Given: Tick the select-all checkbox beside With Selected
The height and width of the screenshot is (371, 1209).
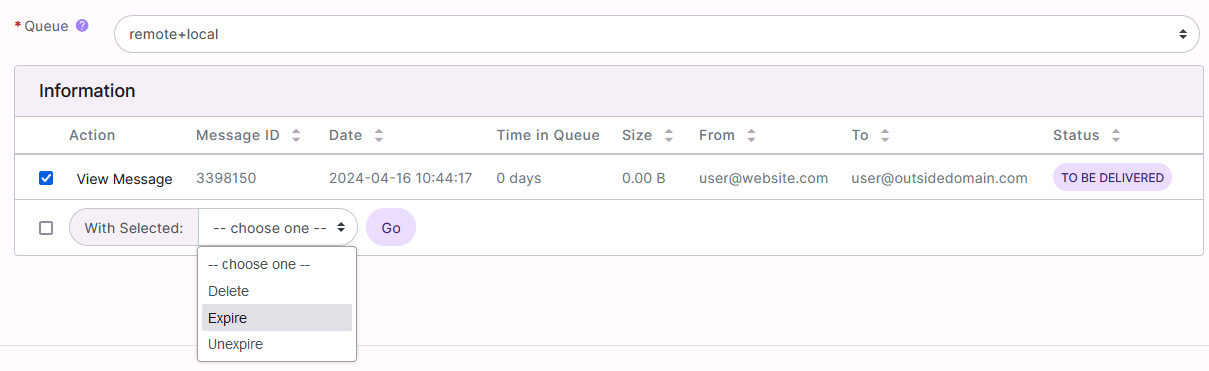Looking at the screenshot, I should 46,228.
